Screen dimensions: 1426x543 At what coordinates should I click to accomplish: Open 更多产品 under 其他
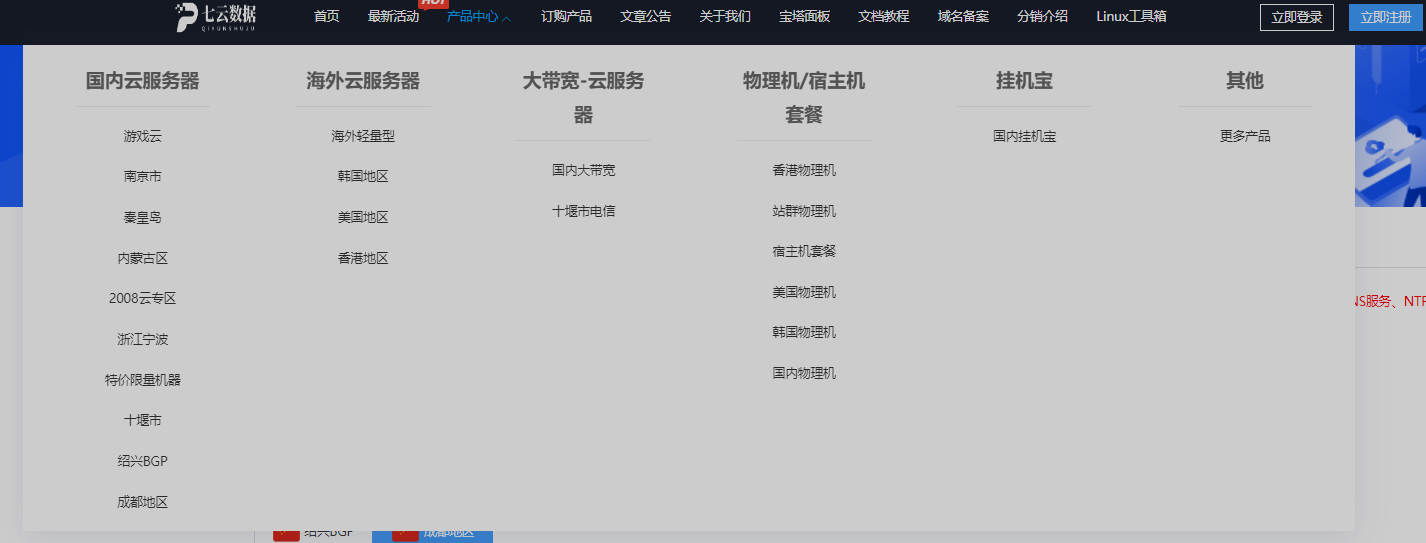click(x=1244, y=136)
